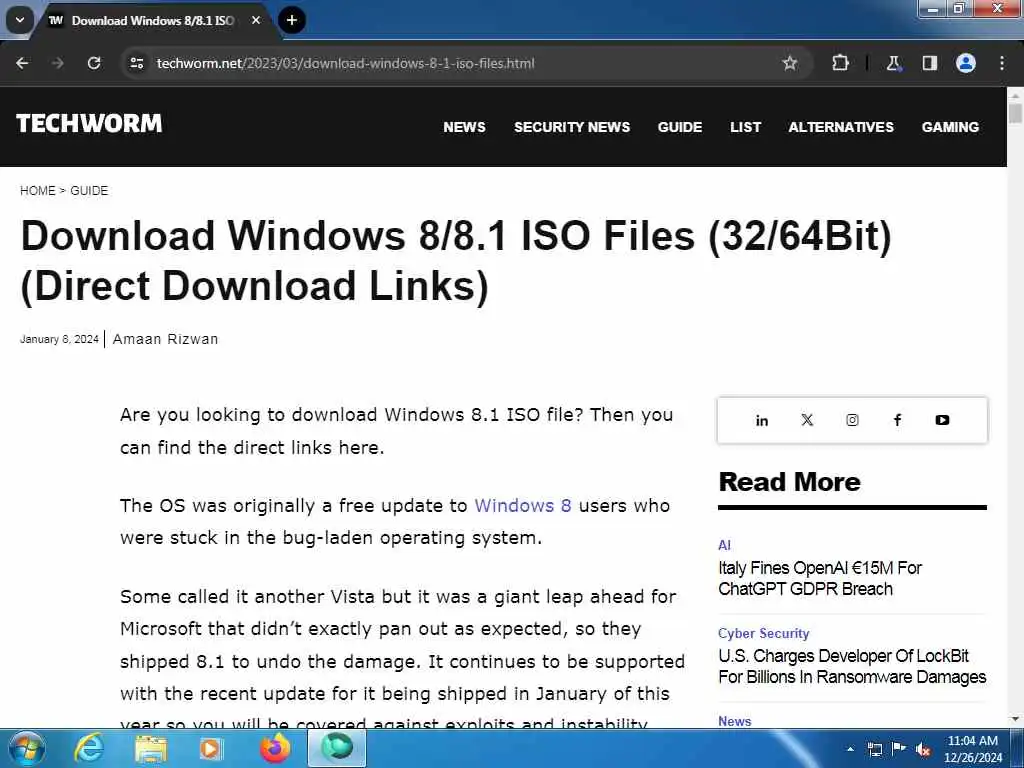Open Italy Fines OpenAI article
Screen dimensions: 1024x768
tap(820, 578)
